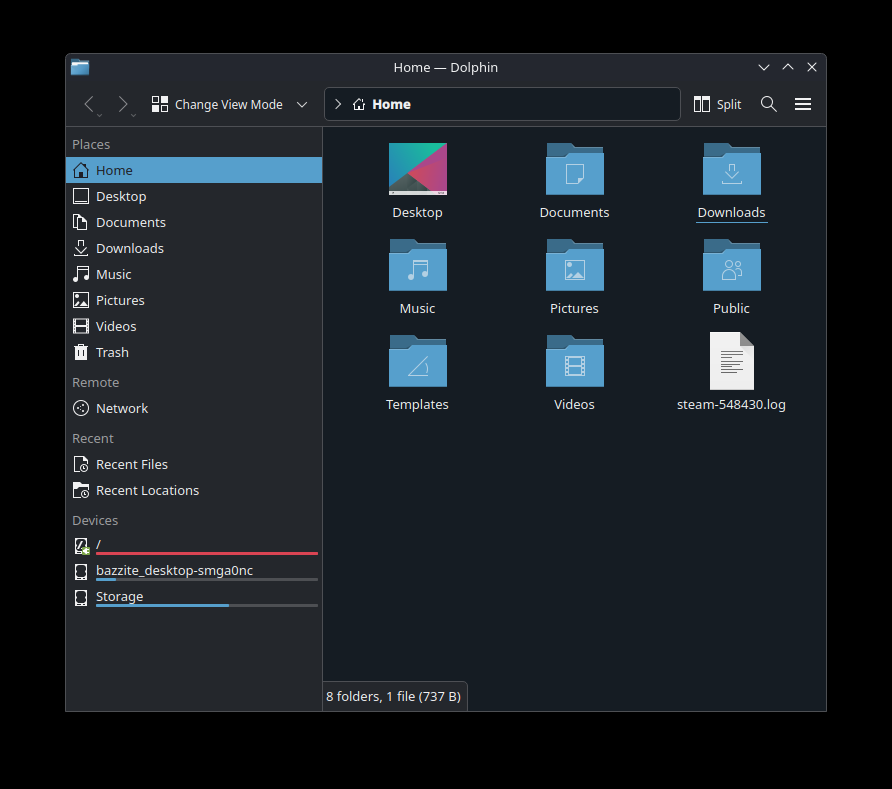
Task: Click the Recent section header
Action: point(93,439)
